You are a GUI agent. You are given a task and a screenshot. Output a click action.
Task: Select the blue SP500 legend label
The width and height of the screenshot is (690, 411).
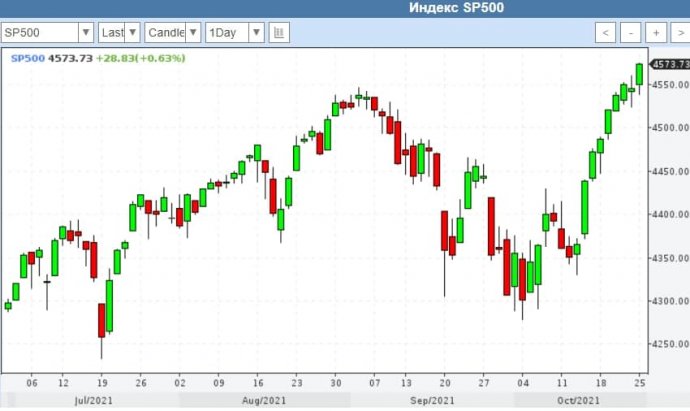tap(26, 58)
